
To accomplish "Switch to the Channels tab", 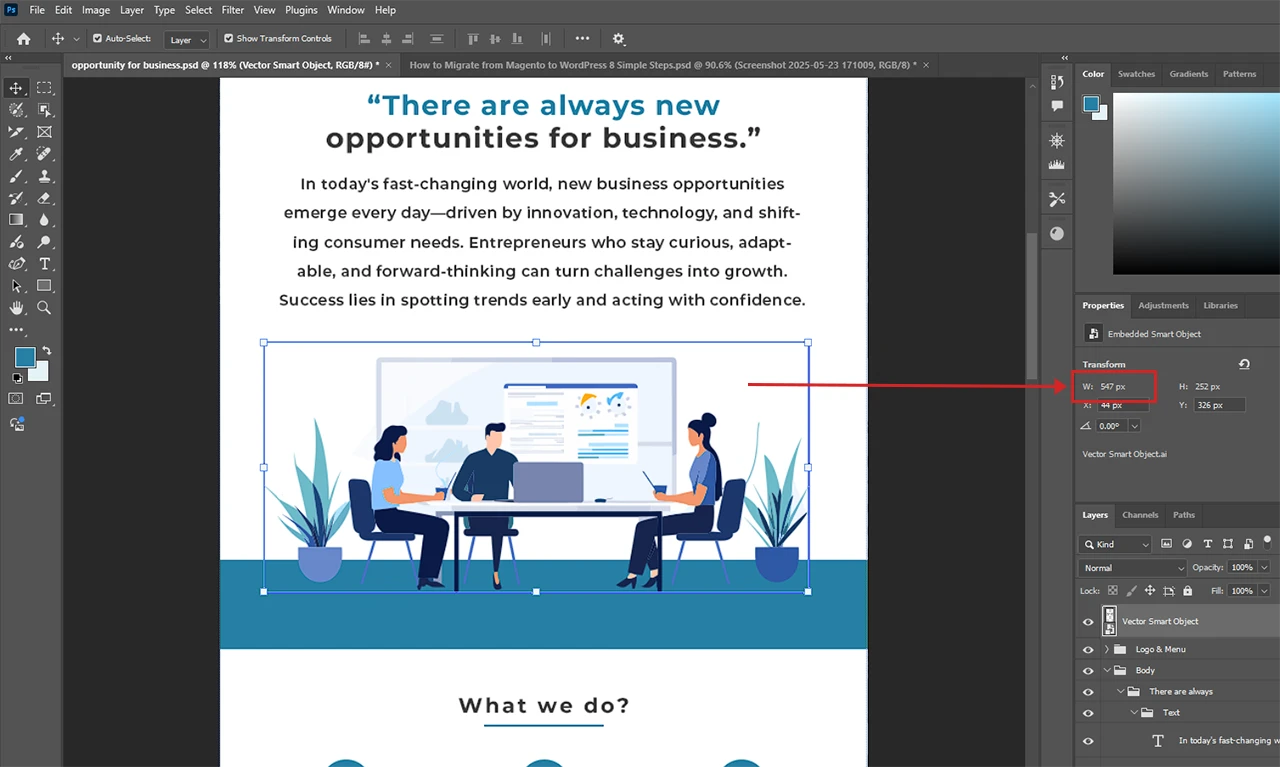I will click(1140, 515).
